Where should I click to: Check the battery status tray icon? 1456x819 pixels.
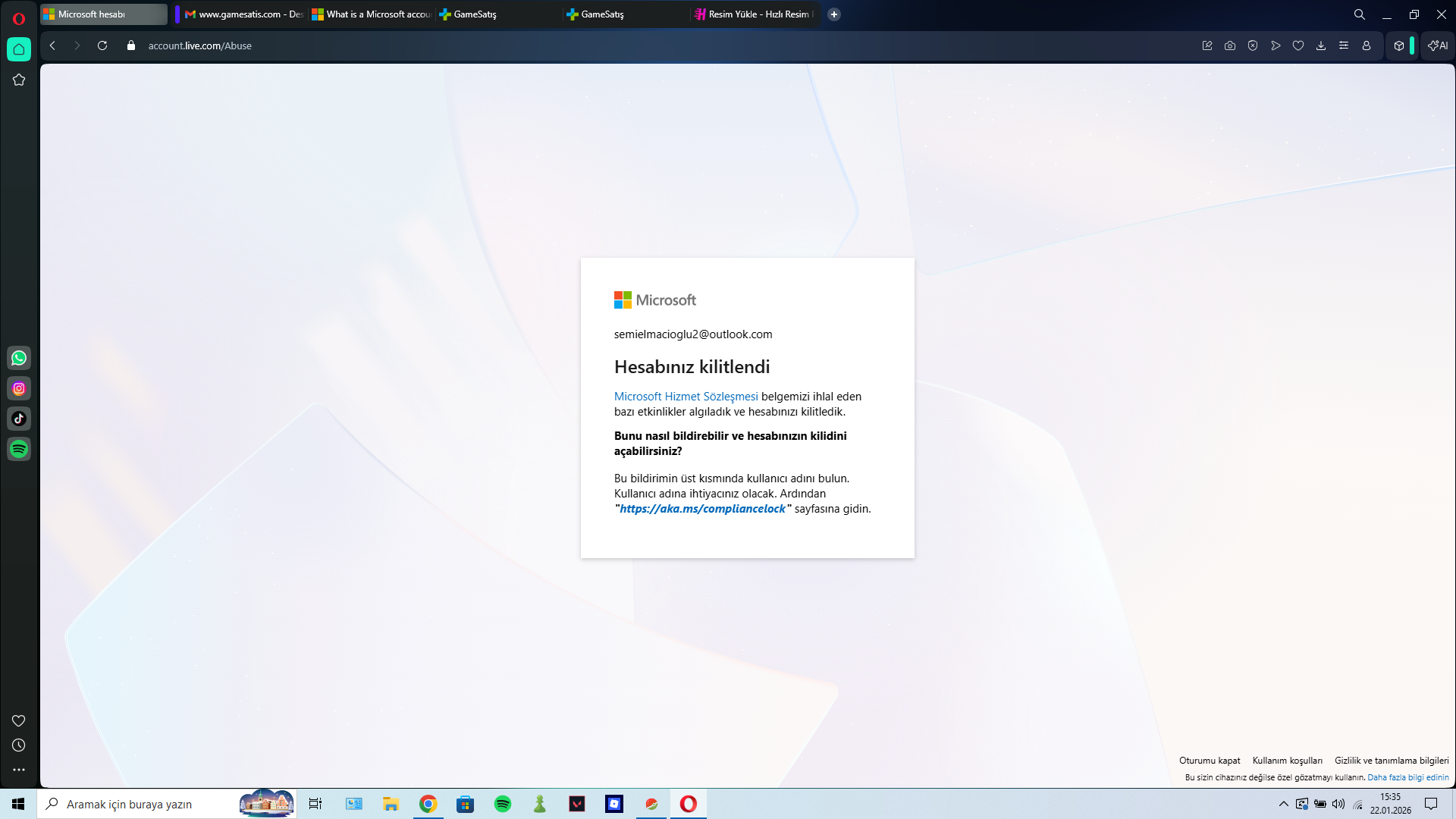[1320, 804]
